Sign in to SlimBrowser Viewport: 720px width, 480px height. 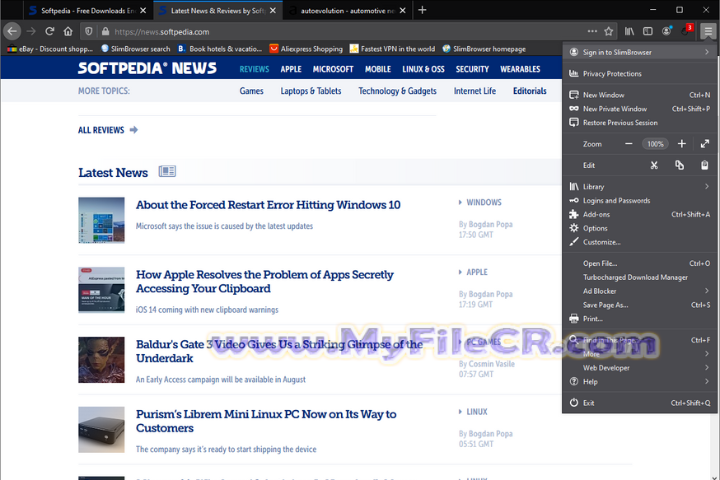[x=640, y=52]
